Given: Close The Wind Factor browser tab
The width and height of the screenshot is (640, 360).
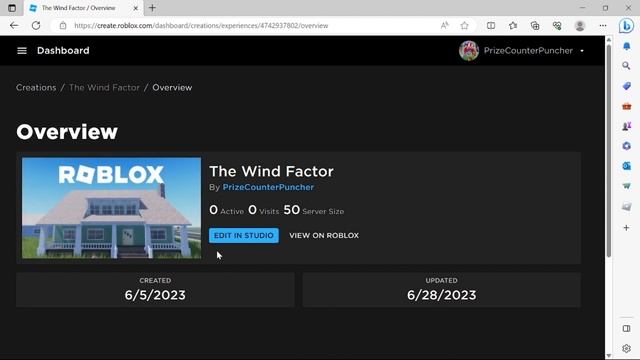Looking at the screenshot, I should (136, 8).
